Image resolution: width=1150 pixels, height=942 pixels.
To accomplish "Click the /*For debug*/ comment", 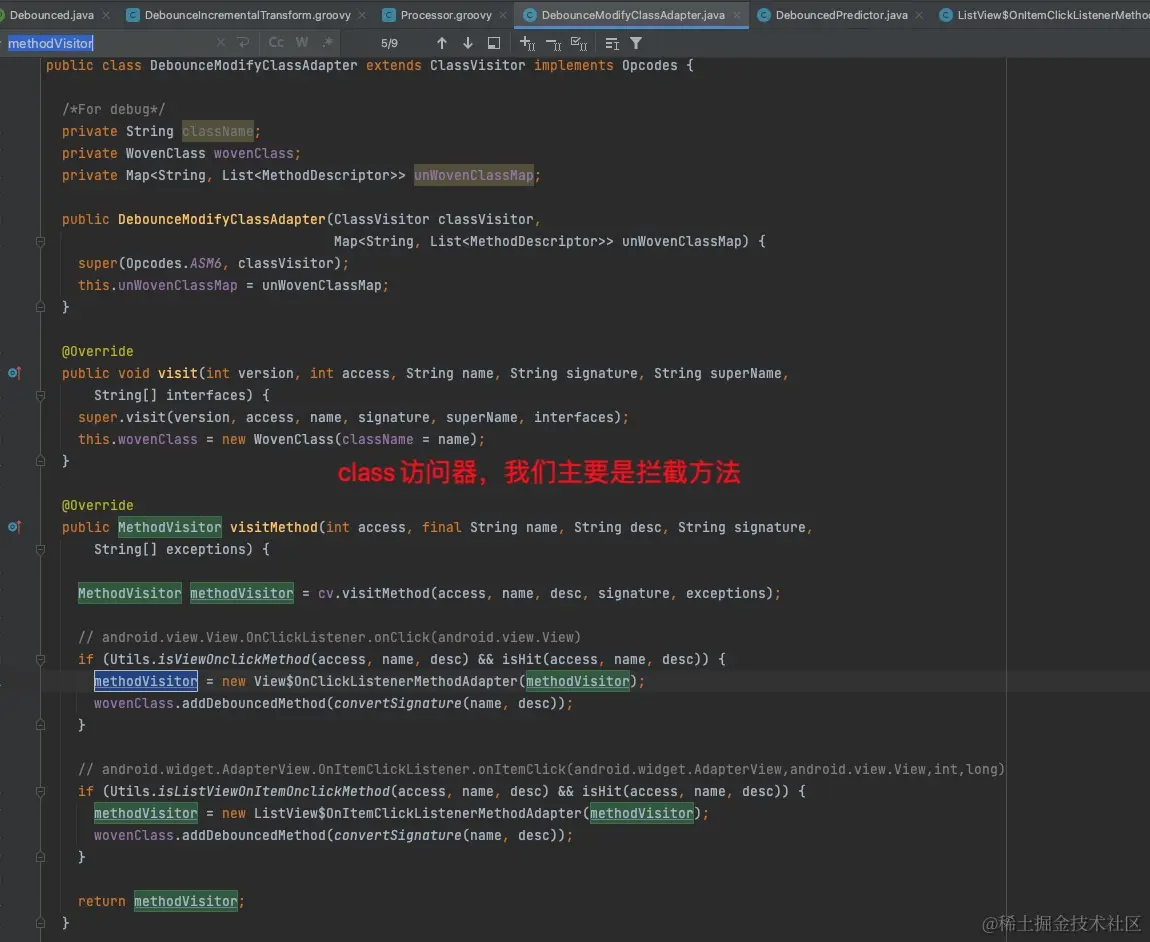I will [x=114, y=109].
